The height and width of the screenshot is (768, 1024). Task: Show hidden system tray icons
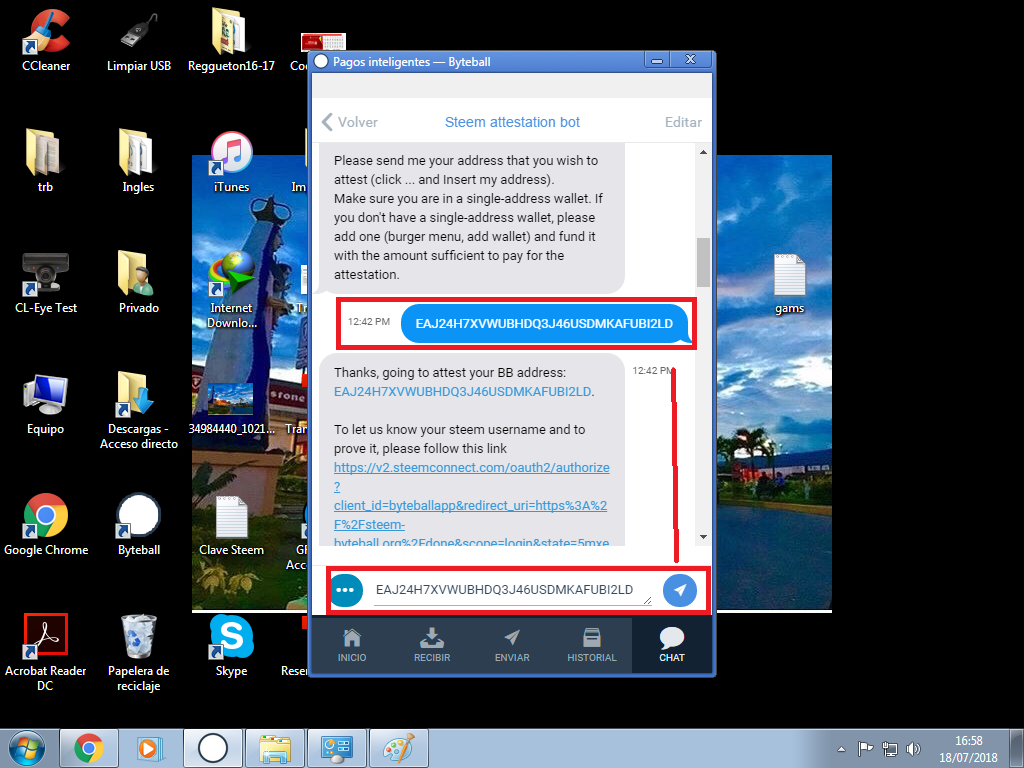click(x=842, y=749)
